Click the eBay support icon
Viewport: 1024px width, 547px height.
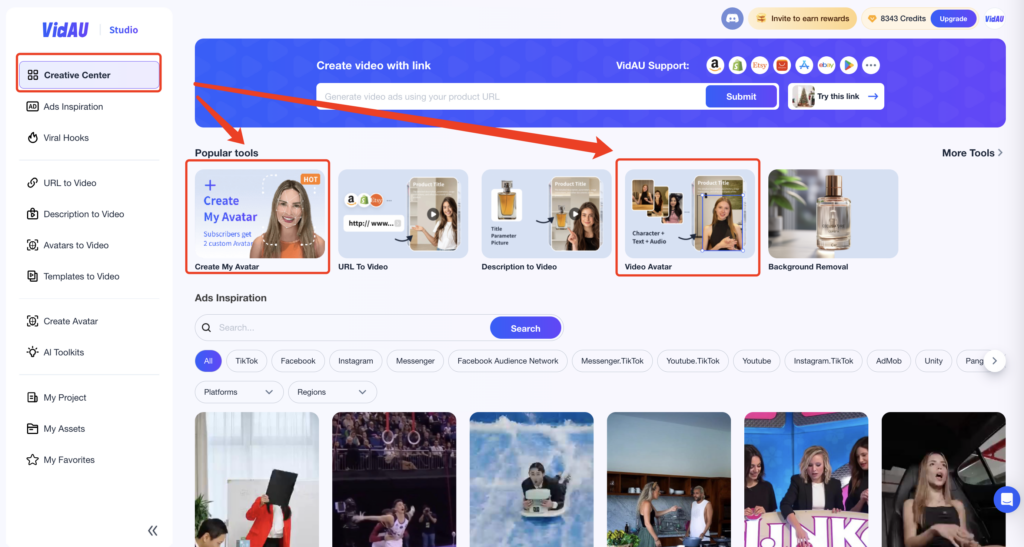click(x=826, y=65)
